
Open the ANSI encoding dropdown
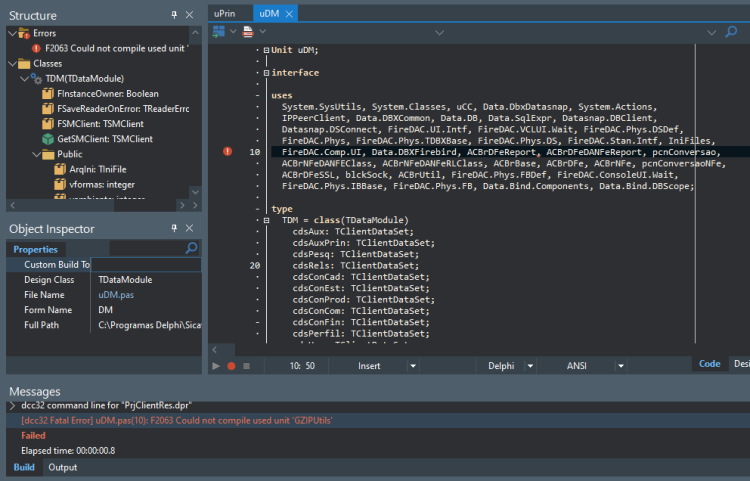tap(621, 366)
